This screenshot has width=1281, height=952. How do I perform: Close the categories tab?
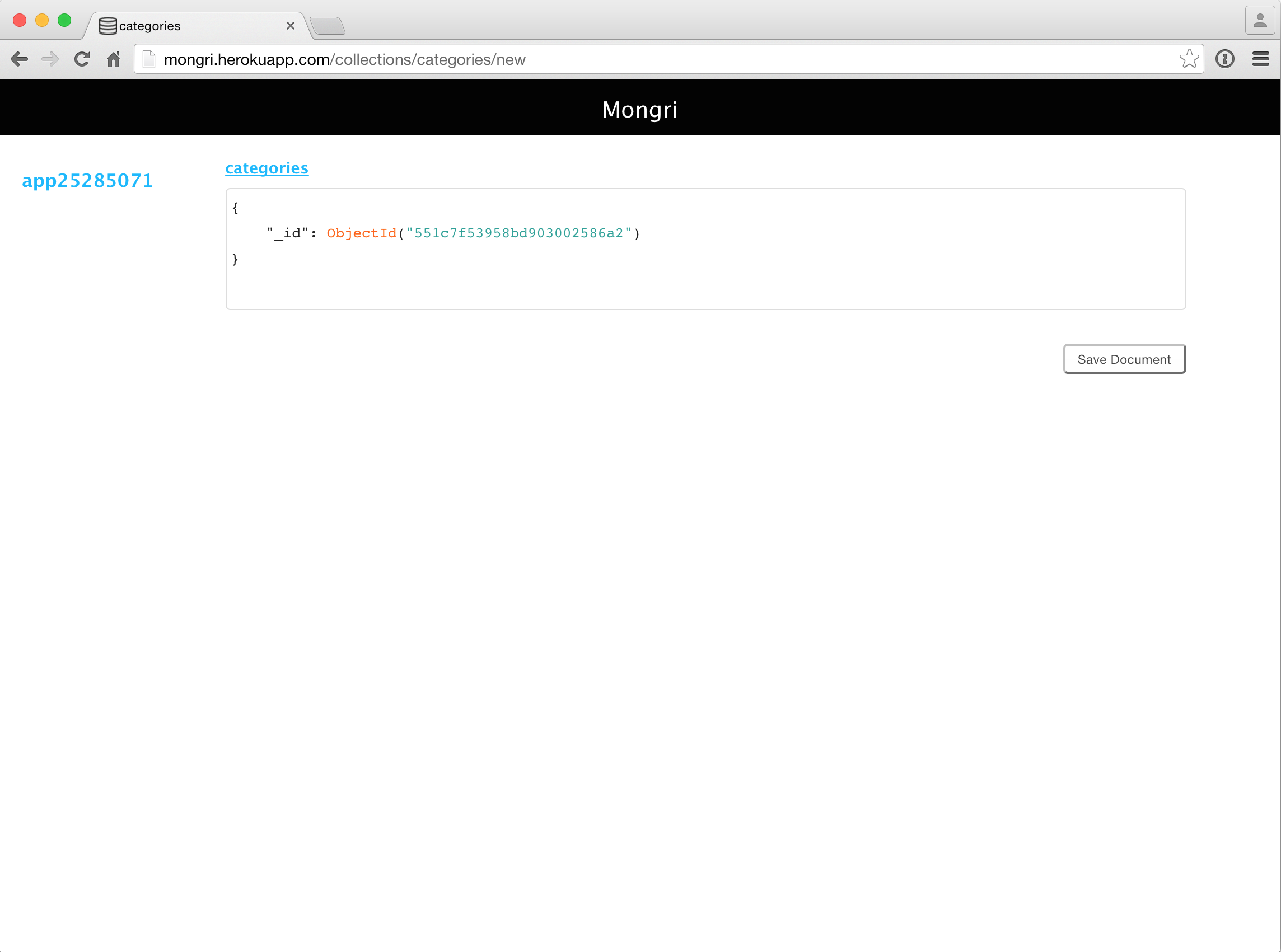click(290, 26)
